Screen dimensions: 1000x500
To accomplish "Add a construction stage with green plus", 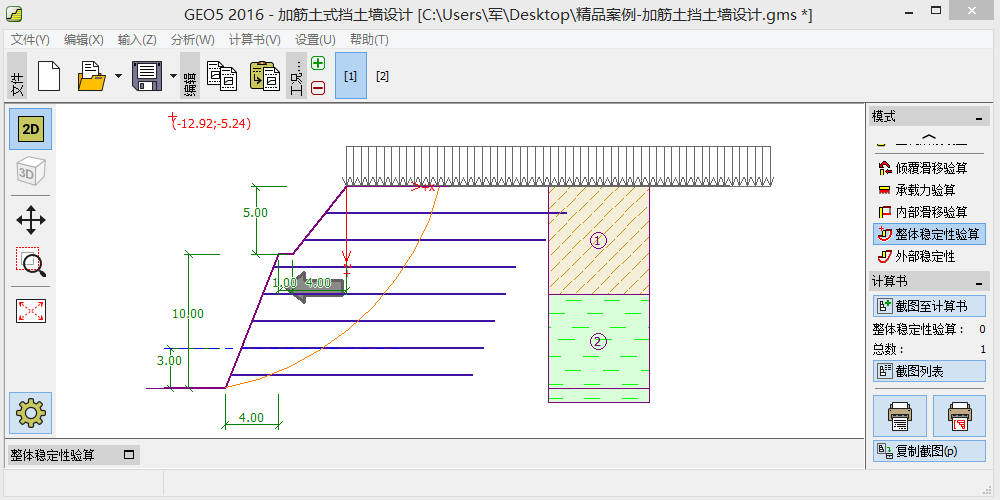I will (x=318, y=63).
